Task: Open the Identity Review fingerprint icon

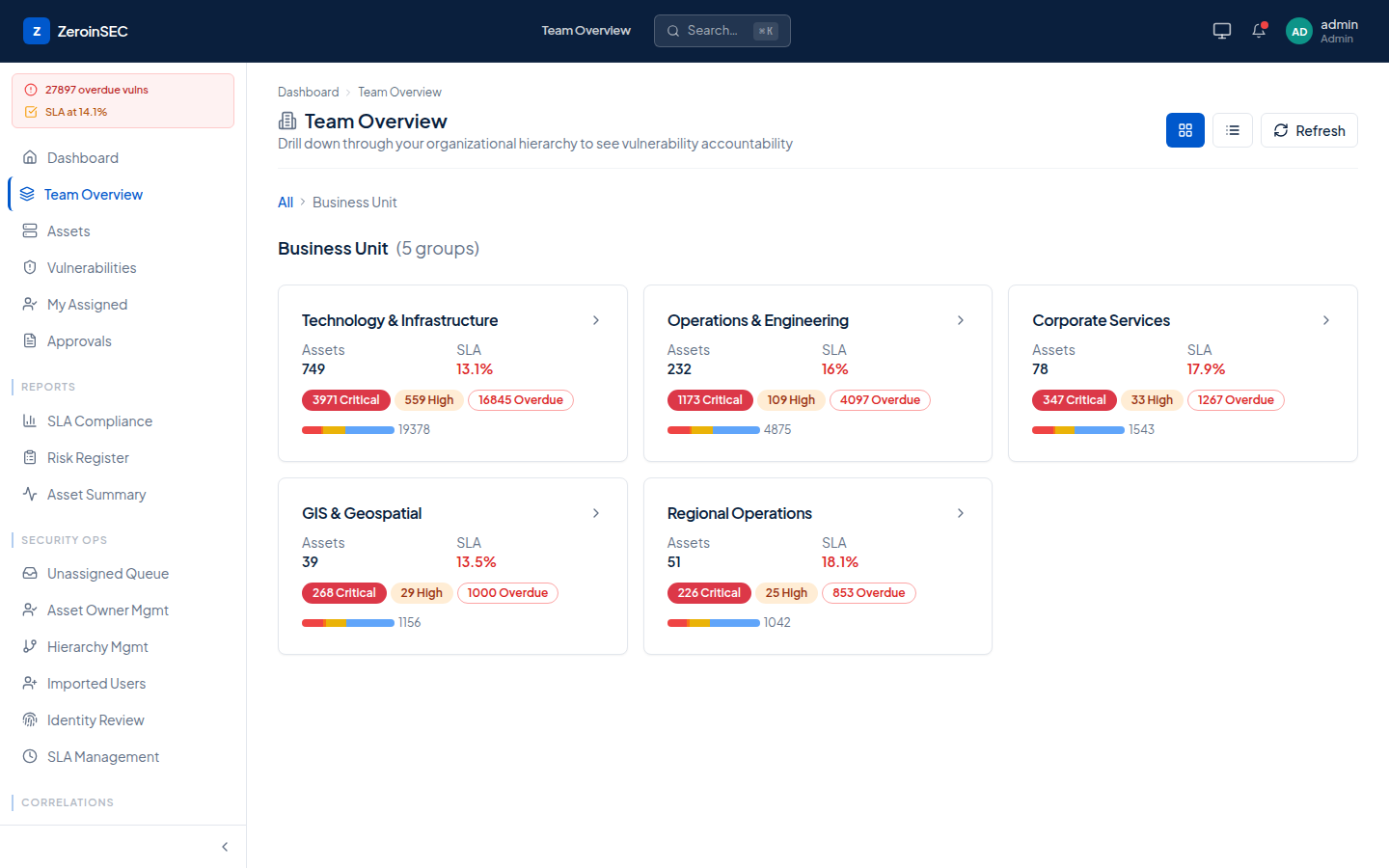Action: coord(30,719)
